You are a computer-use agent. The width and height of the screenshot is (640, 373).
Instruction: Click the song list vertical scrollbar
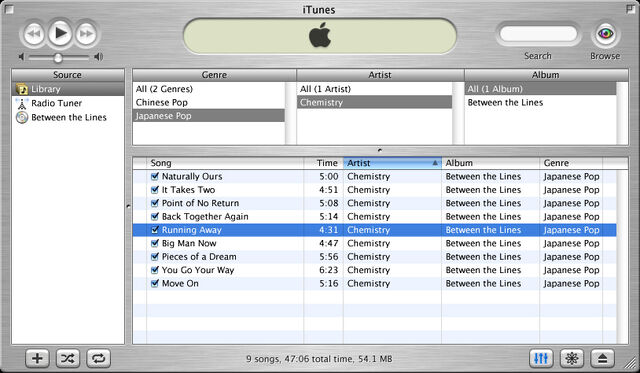coord(622,257)
